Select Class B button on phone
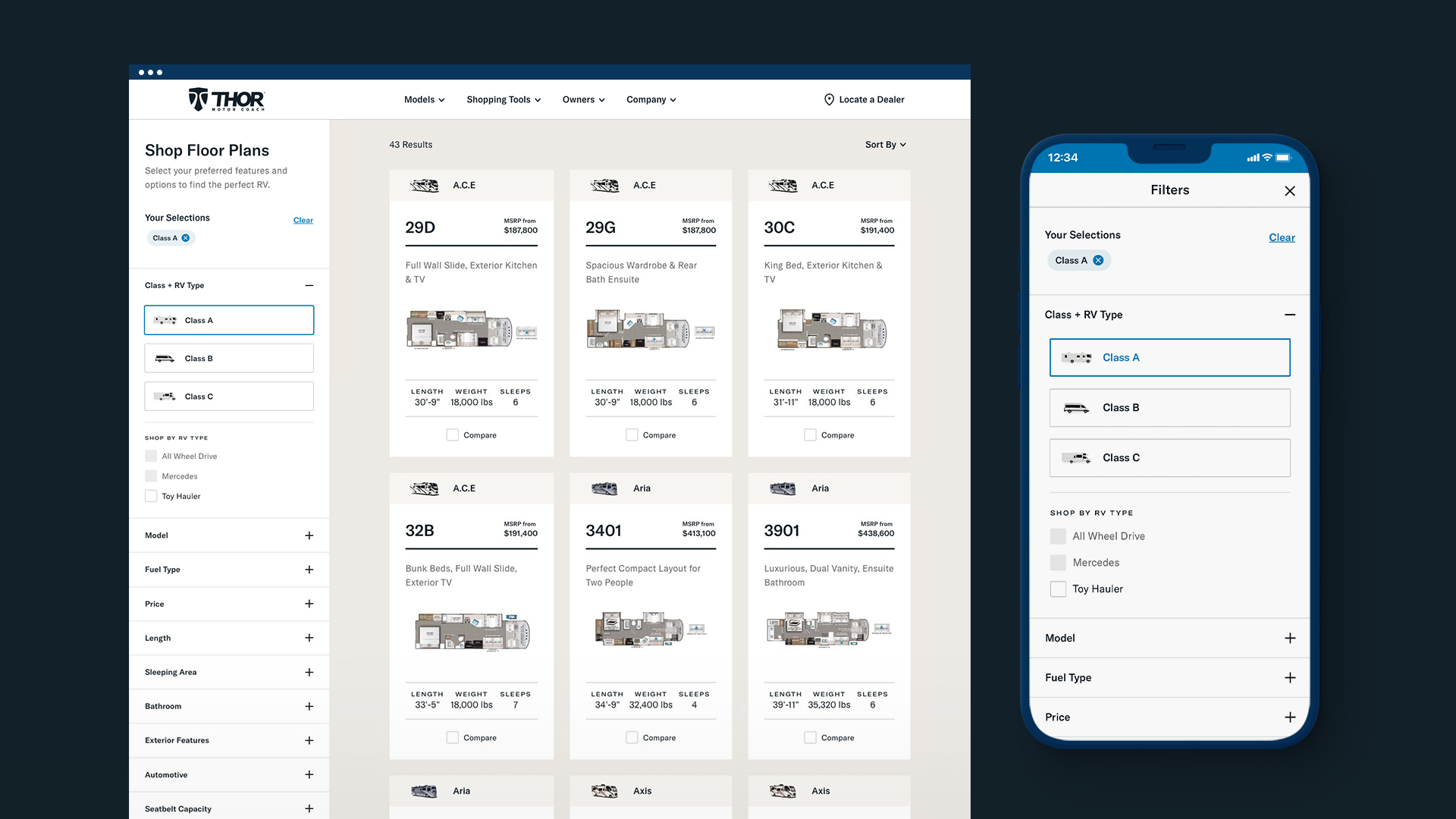Screen dimensions: 1456x819 [1170, 408]
